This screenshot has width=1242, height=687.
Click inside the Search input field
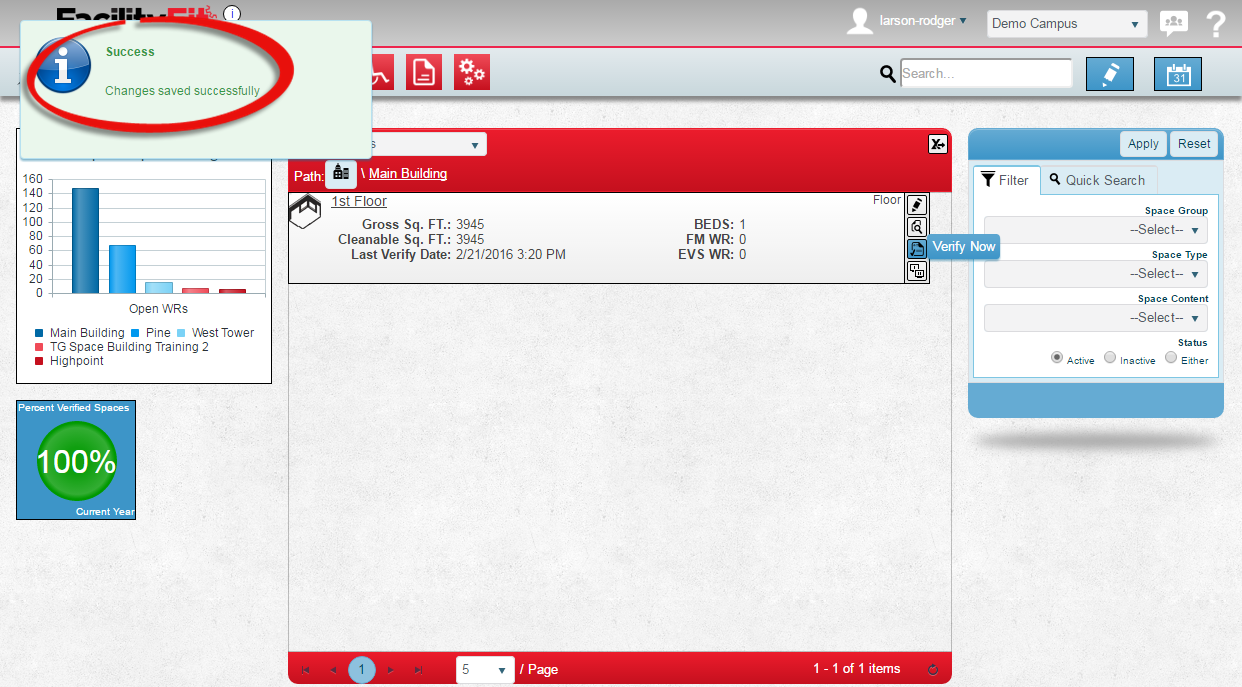(985, 73)
